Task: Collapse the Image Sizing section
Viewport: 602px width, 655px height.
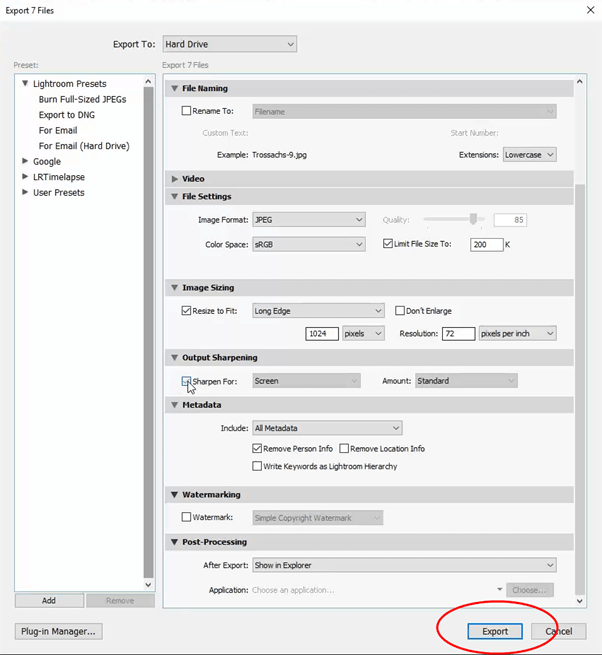Action: pyautogui.click(x=175, y=287)
